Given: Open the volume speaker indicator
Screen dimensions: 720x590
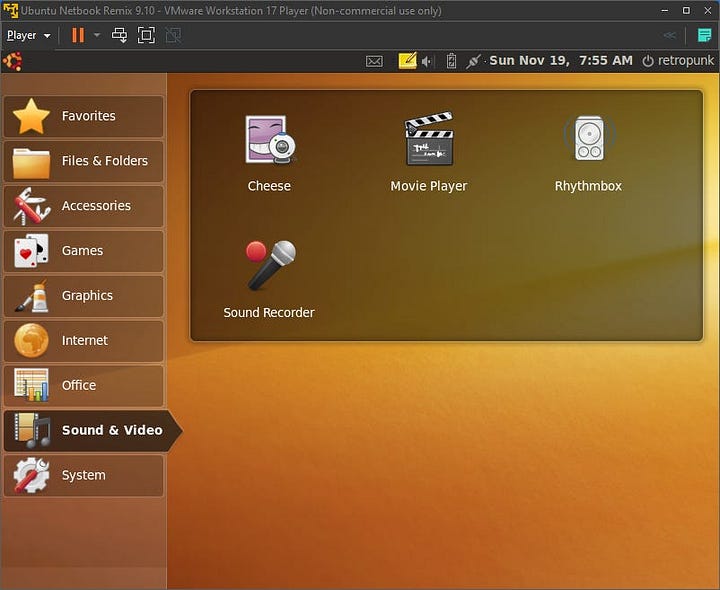Looking at the screenshot, I should tap(427, 61).
